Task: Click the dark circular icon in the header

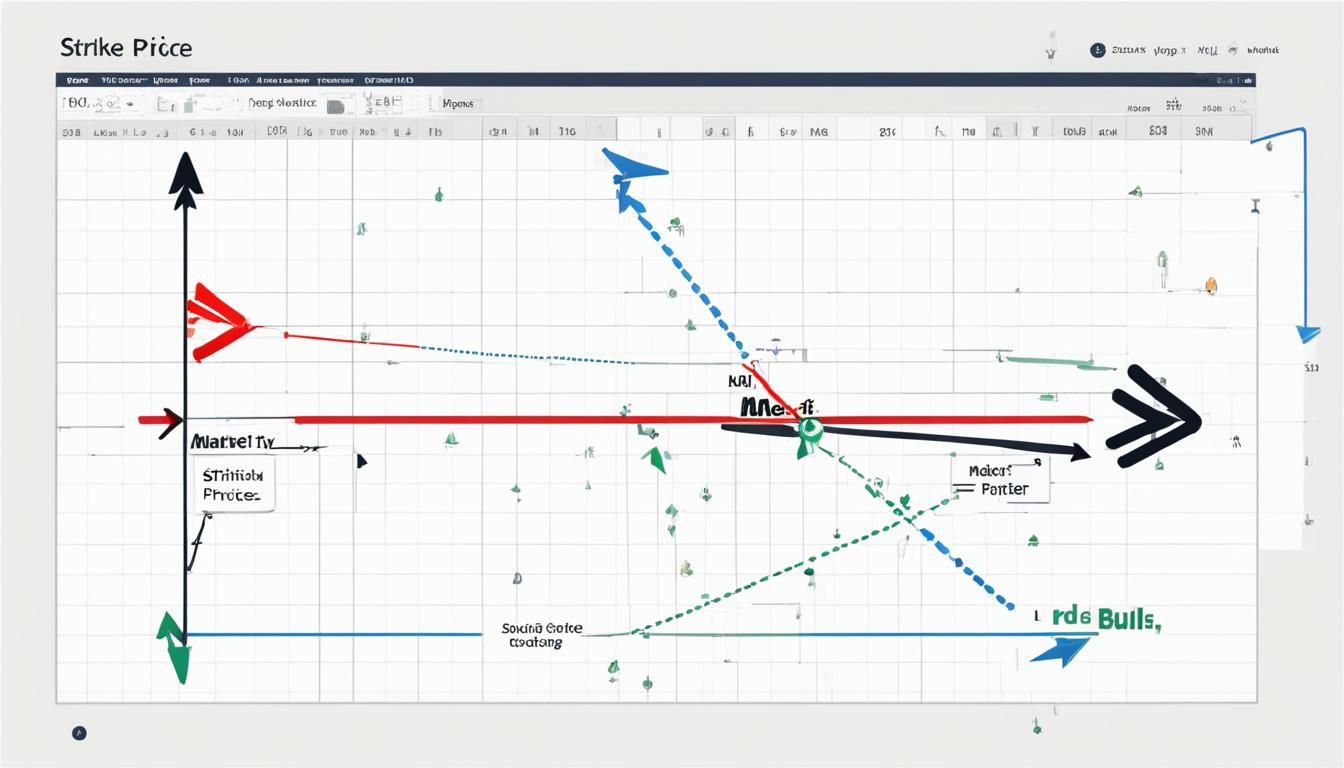Action: coord(1098,50)
